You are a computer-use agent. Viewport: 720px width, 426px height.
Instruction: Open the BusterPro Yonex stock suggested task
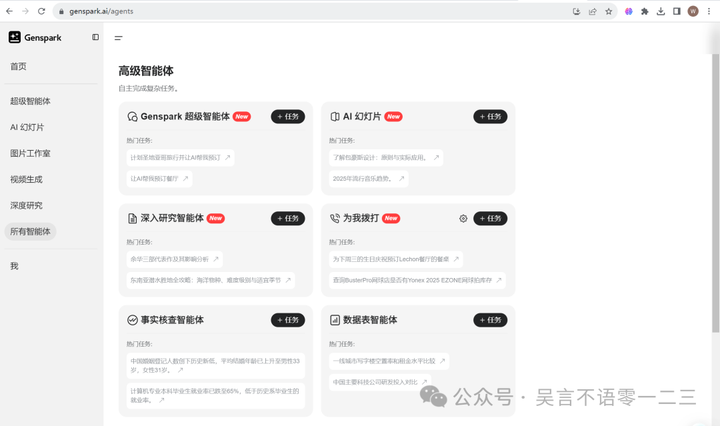(417, 280)
